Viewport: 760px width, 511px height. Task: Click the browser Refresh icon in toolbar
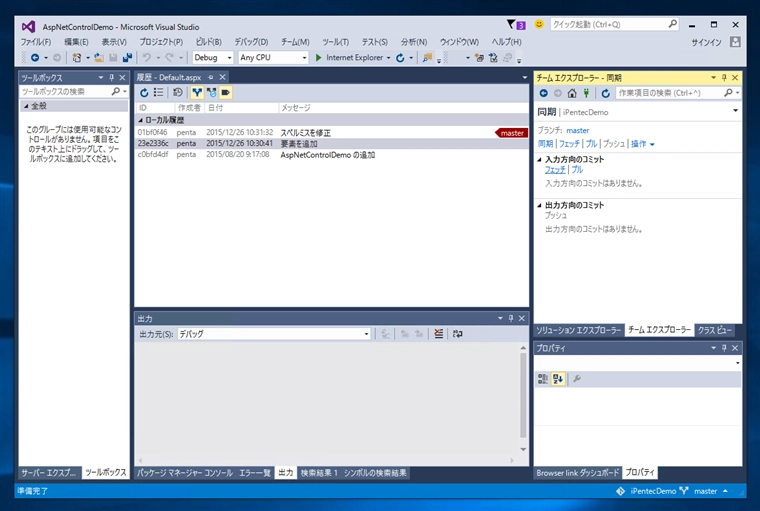[400, 58]
